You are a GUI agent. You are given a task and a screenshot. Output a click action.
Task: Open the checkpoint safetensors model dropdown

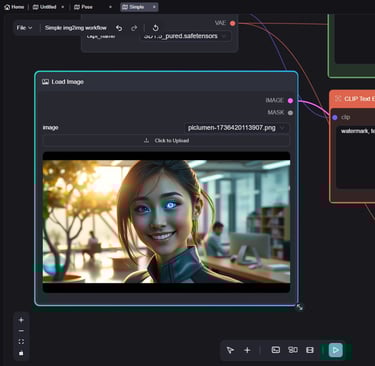(x=185, y=36)
